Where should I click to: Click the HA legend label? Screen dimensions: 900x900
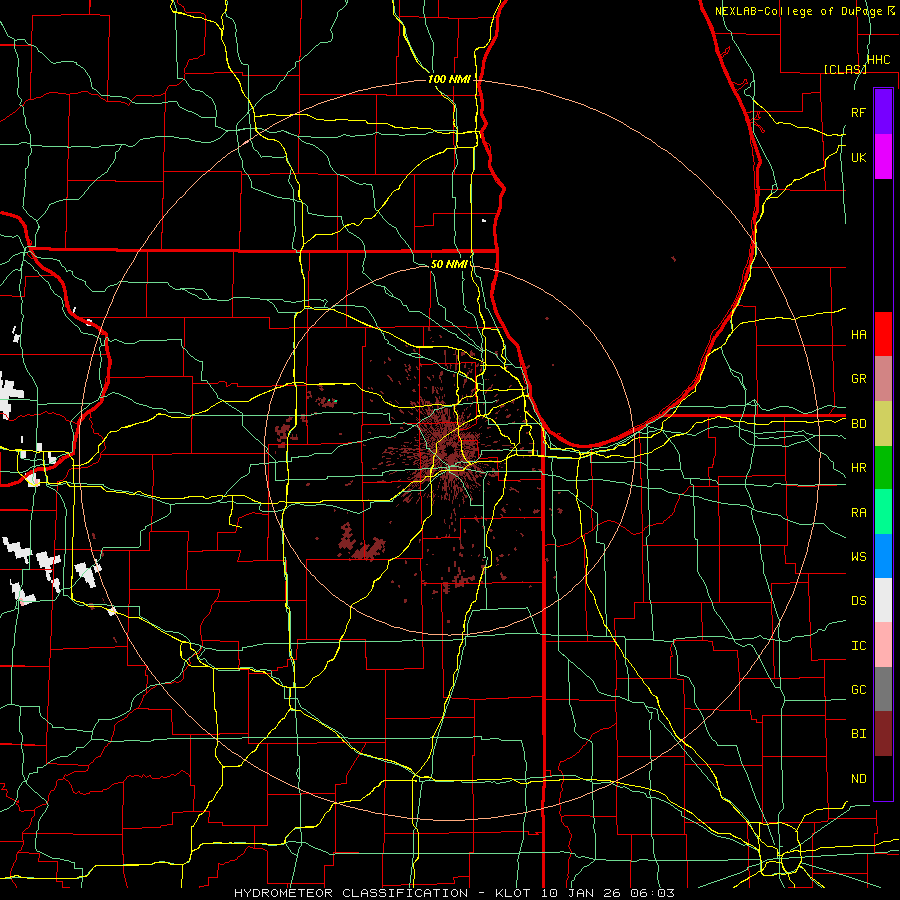[858, 334]
